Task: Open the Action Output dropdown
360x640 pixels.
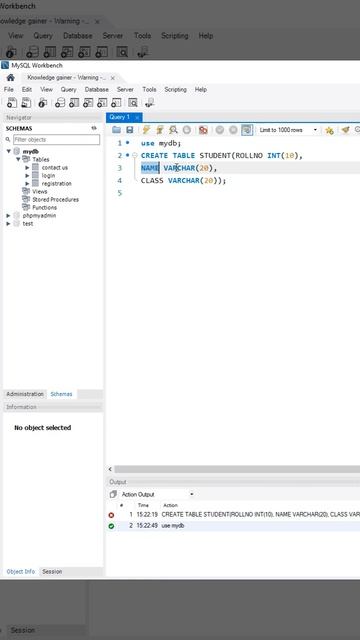Action: 158,494
